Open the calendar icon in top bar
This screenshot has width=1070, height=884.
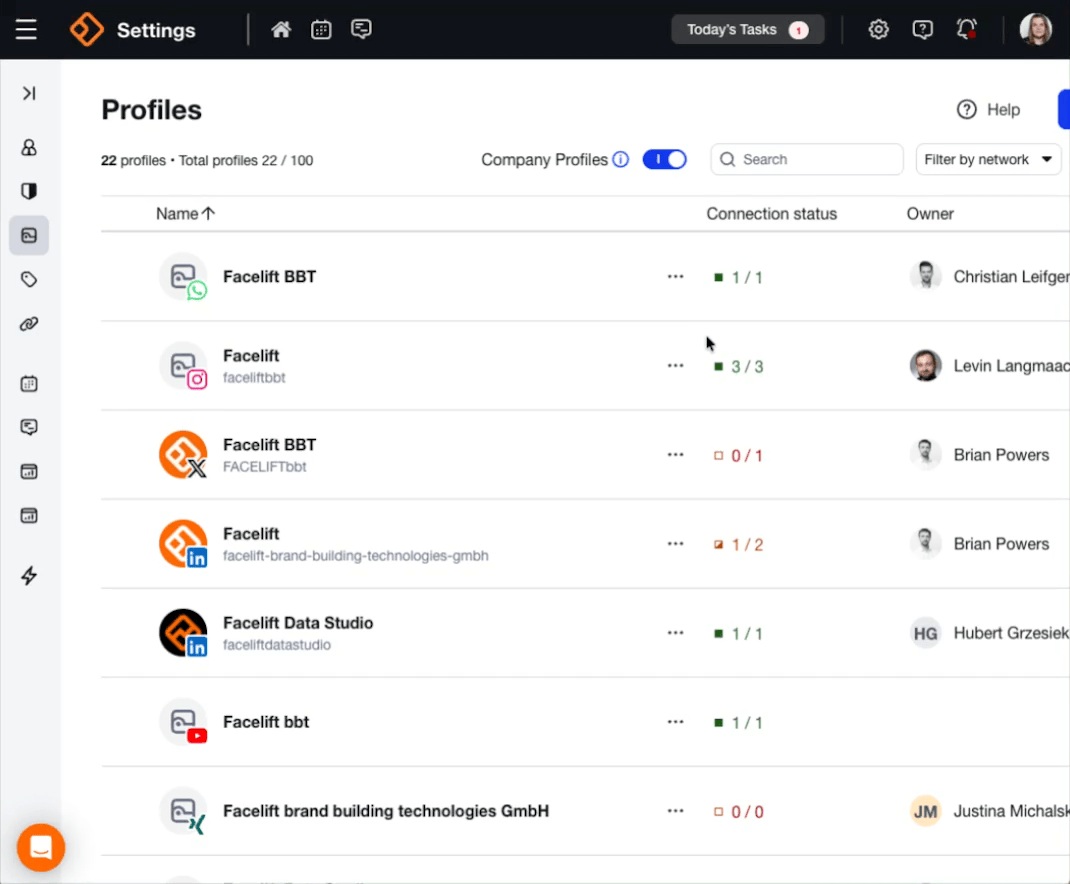321,30
